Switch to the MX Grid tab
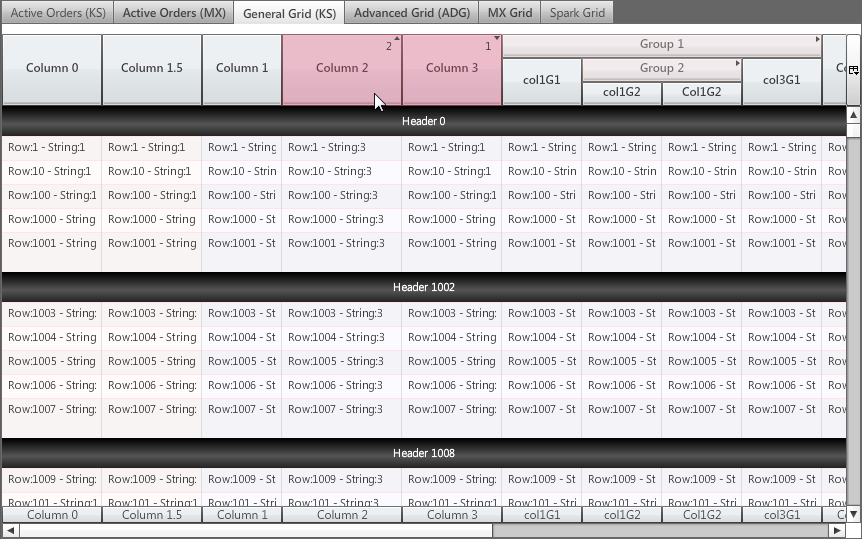Image resolution: width=862 pixels, height=539 pixels. (x=509, y=13)
